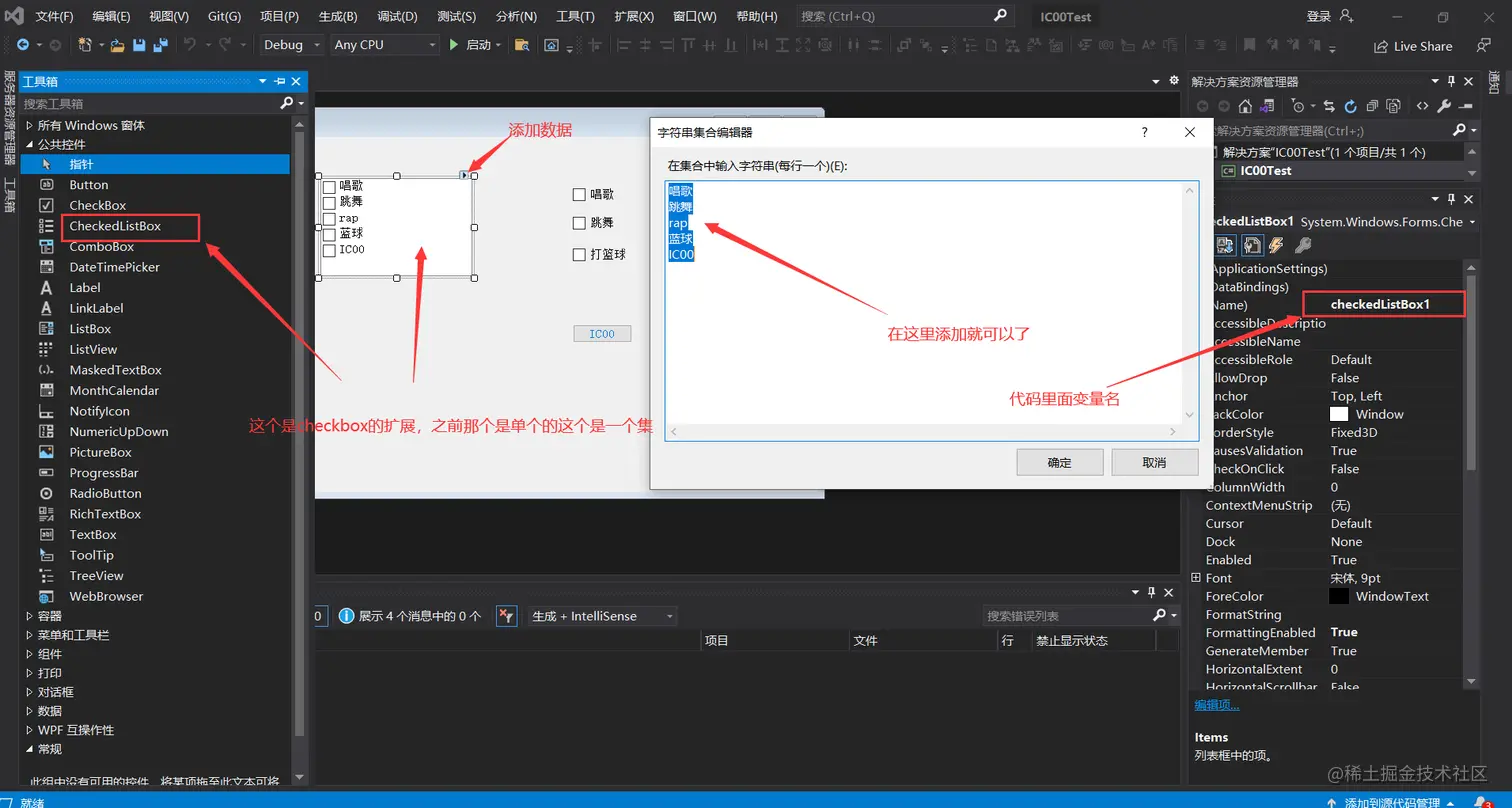Screen dimensions: 1512x808
Task: Click the messages info icon in Error List
Action: [346, 616]
